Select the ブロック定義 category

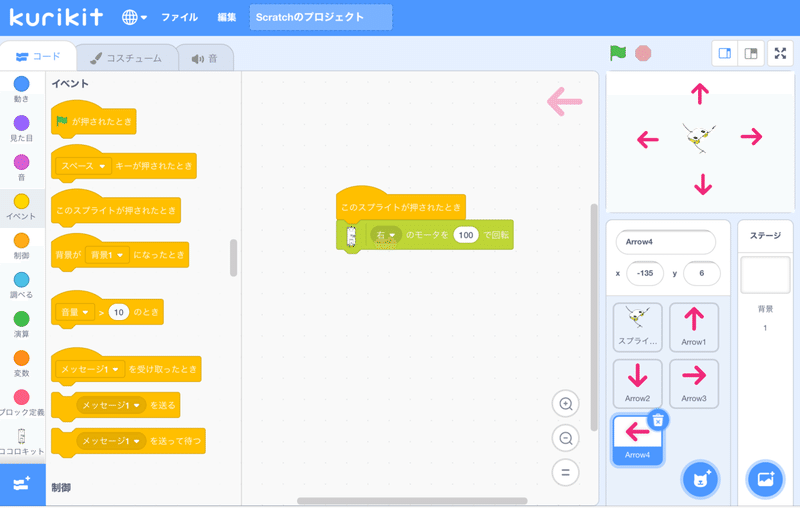pos(21,403)
